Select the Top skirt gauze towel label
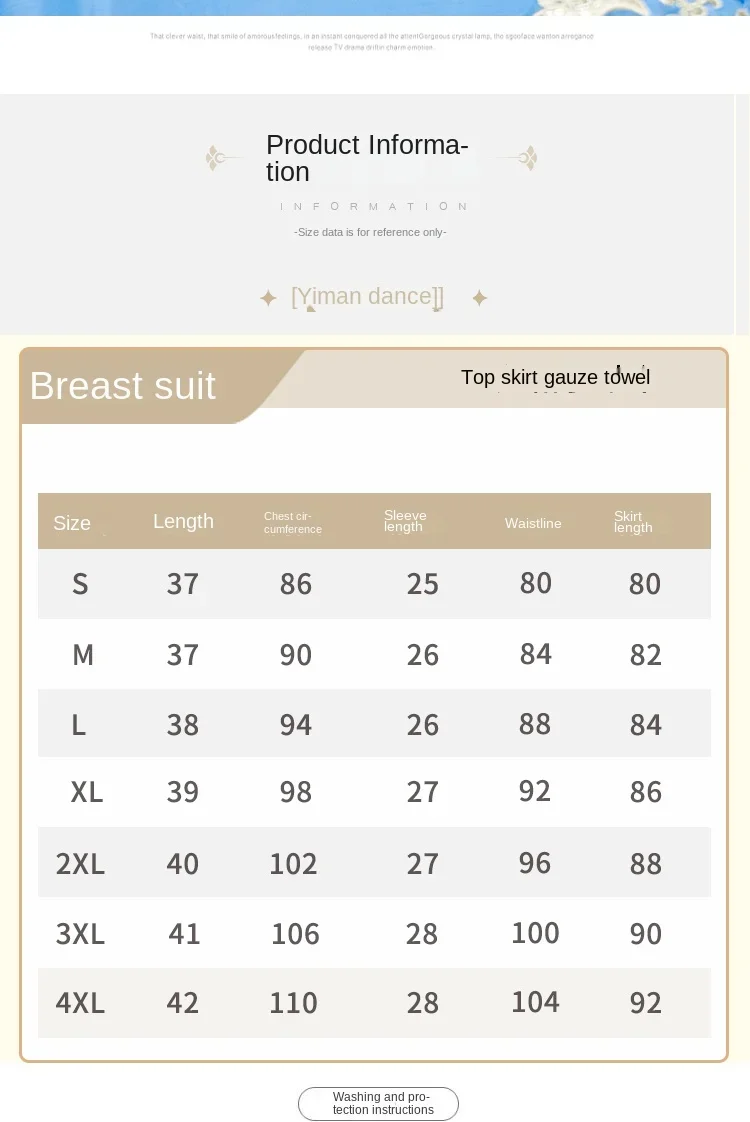This screenshot has height=1122, width=750. click(x=555, y=377)
